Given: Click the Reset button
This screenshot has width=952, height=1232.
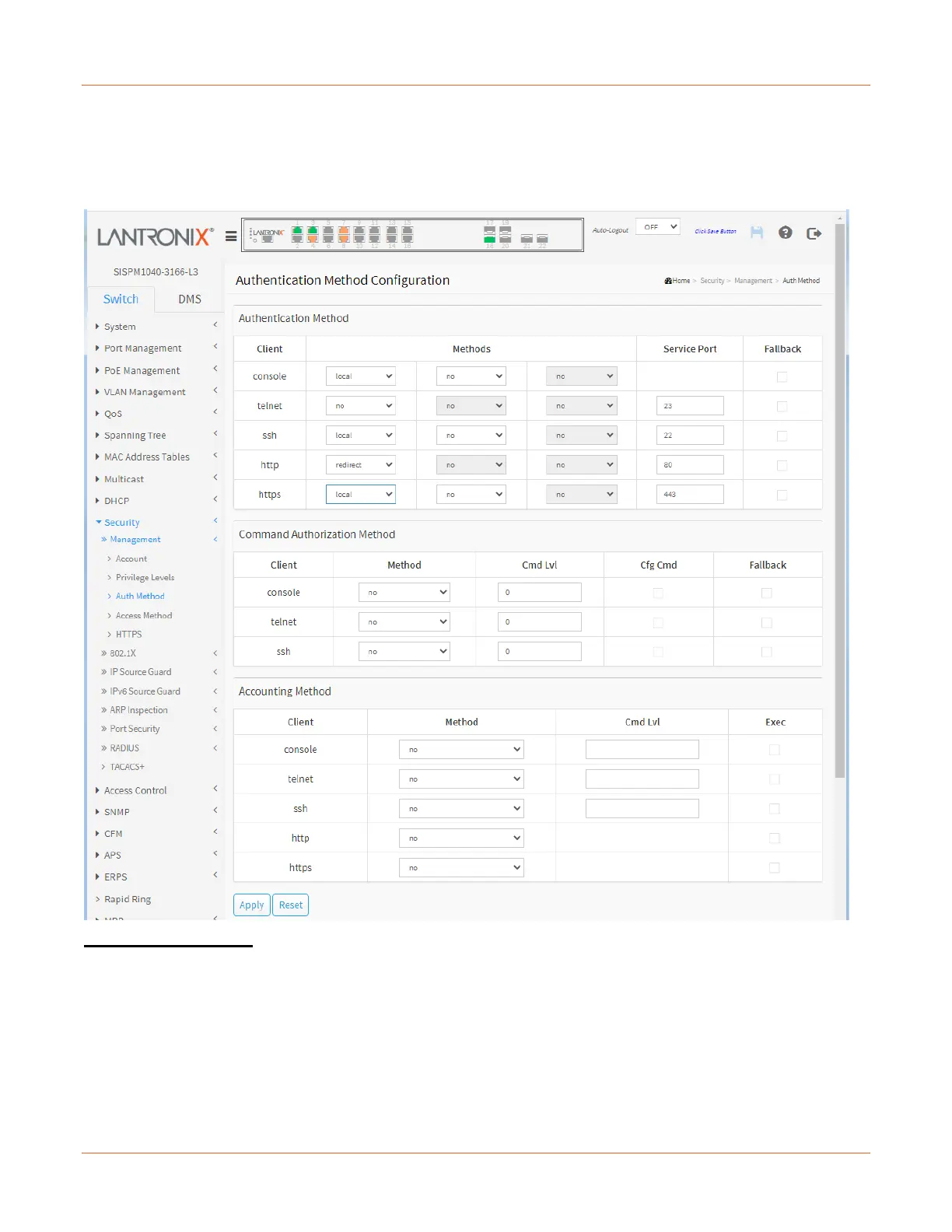Looking at the screenshot, I should tap(291, 905).
